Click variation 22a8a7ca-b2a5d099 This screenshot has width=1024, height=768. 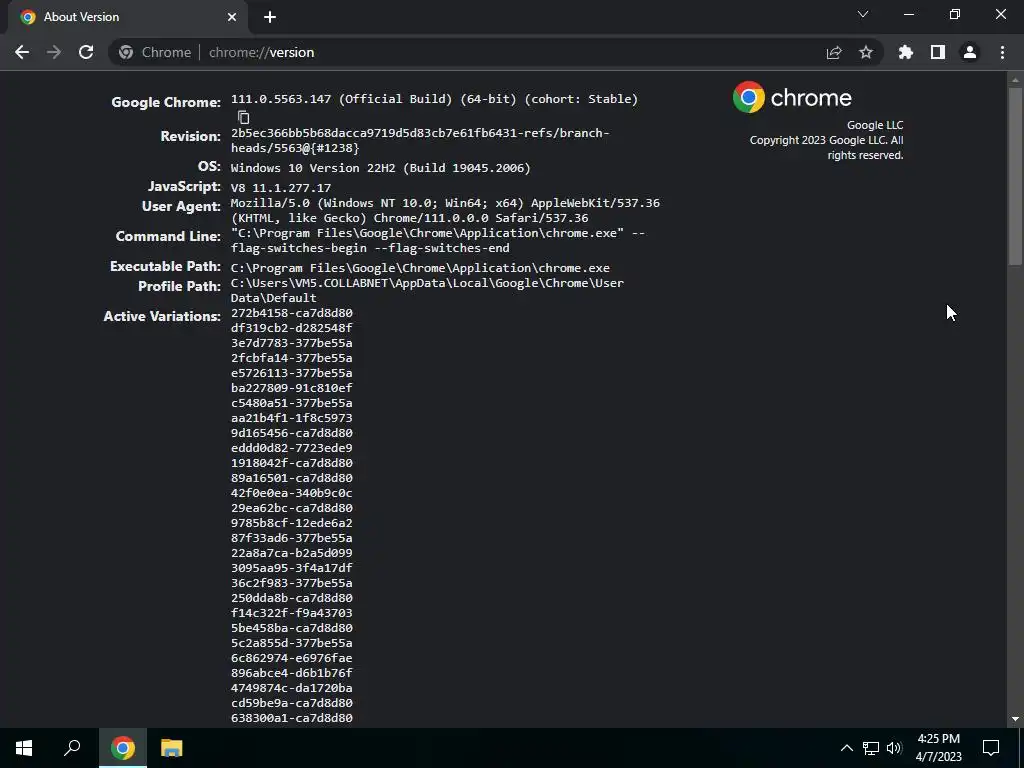[x=291, y=553]
